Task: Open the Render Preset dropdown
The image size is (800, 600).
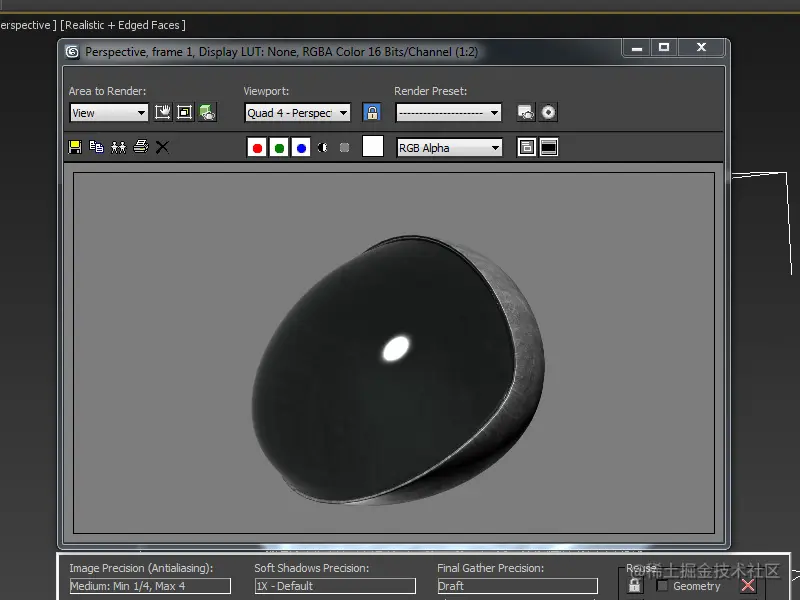Action: [x=448, y=113]
